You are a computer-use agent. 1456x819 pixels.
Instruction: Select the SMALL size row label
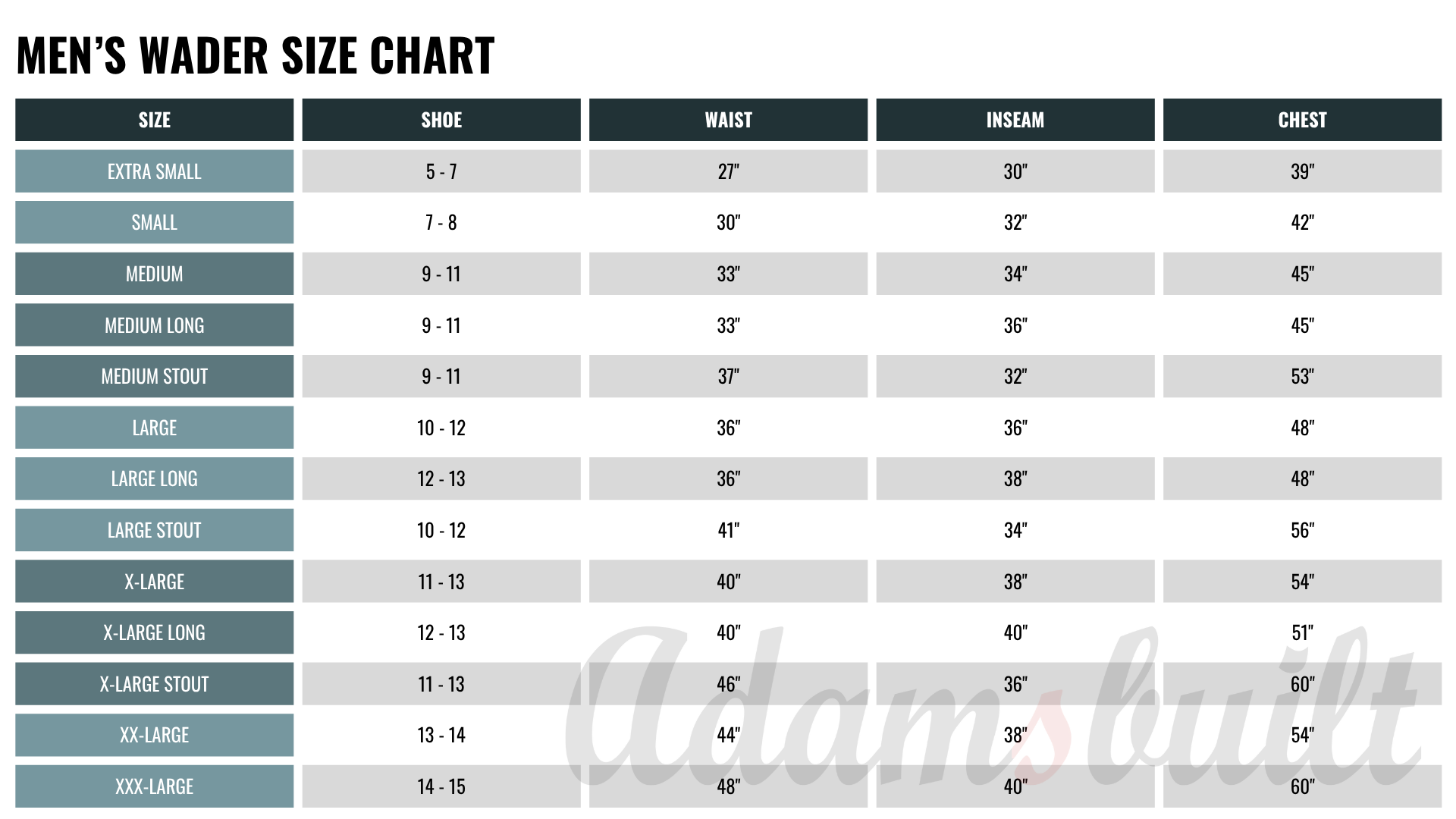pyautogui.click(x=154, y=222)
